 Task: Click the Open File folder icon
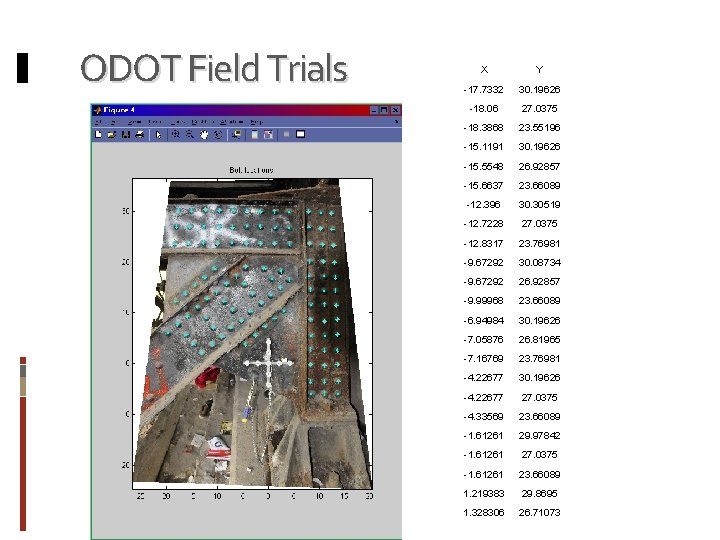[112, 135]
